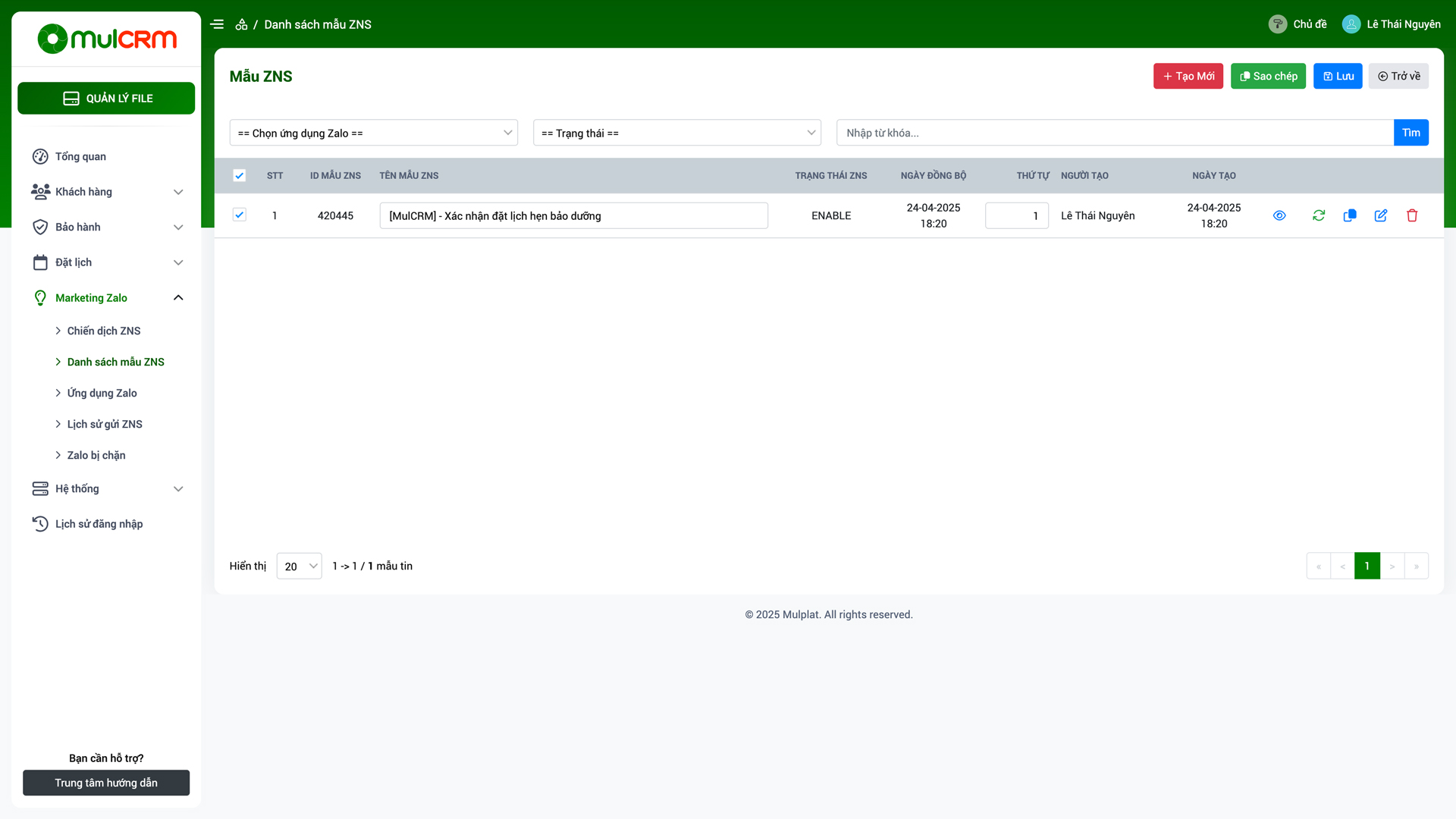This screenshot has height=819, width=1456.
Task: Toggle the select-all header checkbox
Action: point(239,175)
